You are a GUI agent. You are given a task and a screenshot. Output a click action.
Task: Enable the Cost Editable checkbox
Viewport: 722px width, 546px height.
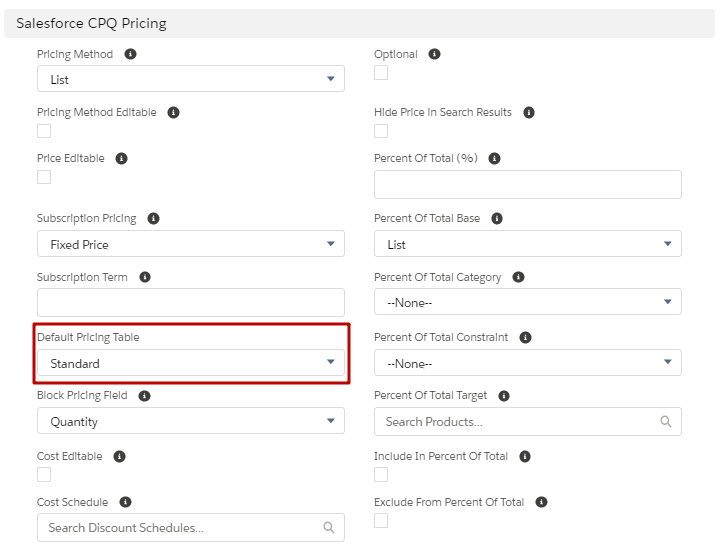[x=44, y=474]
